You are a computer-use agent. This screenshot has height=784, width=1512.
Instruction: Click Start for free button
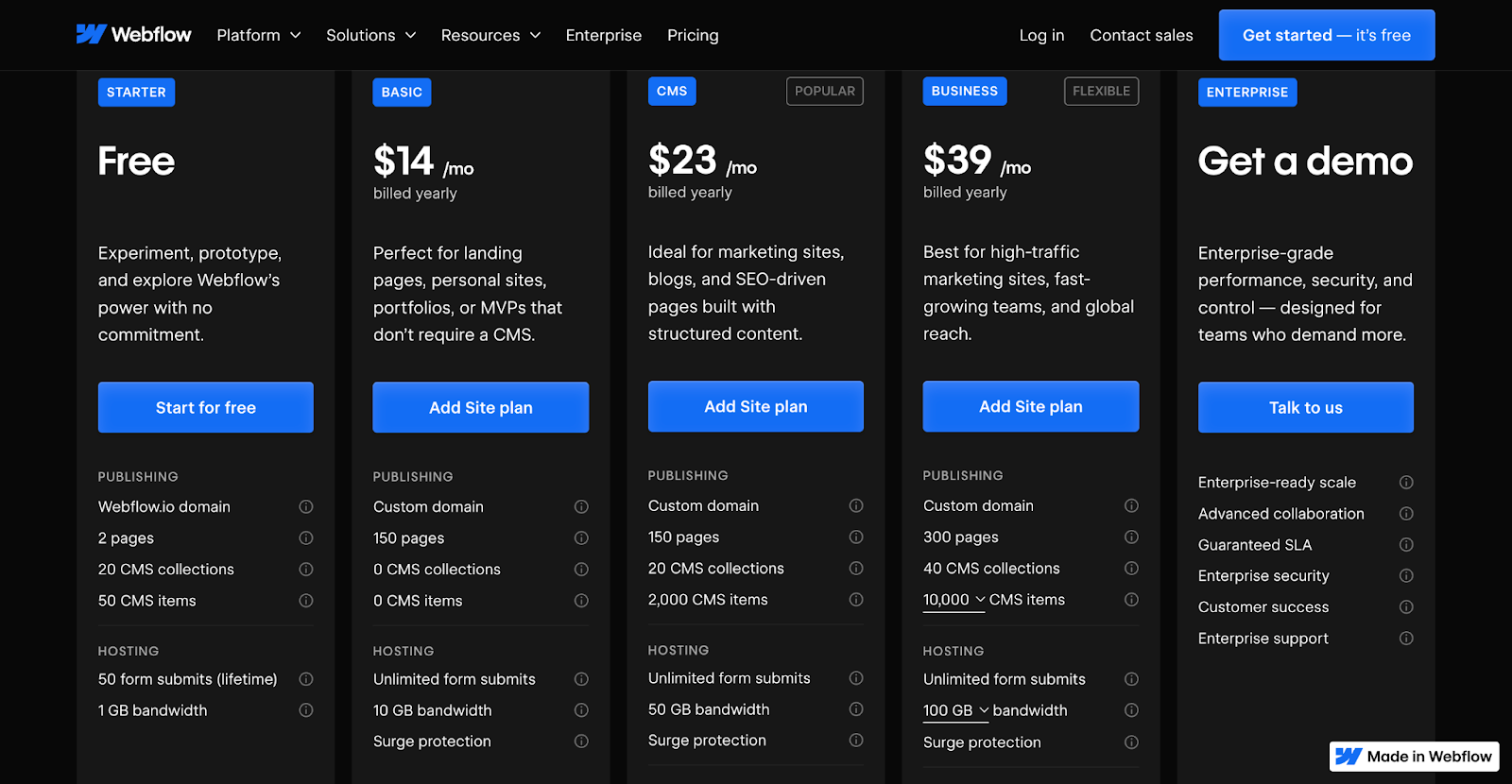206,407
